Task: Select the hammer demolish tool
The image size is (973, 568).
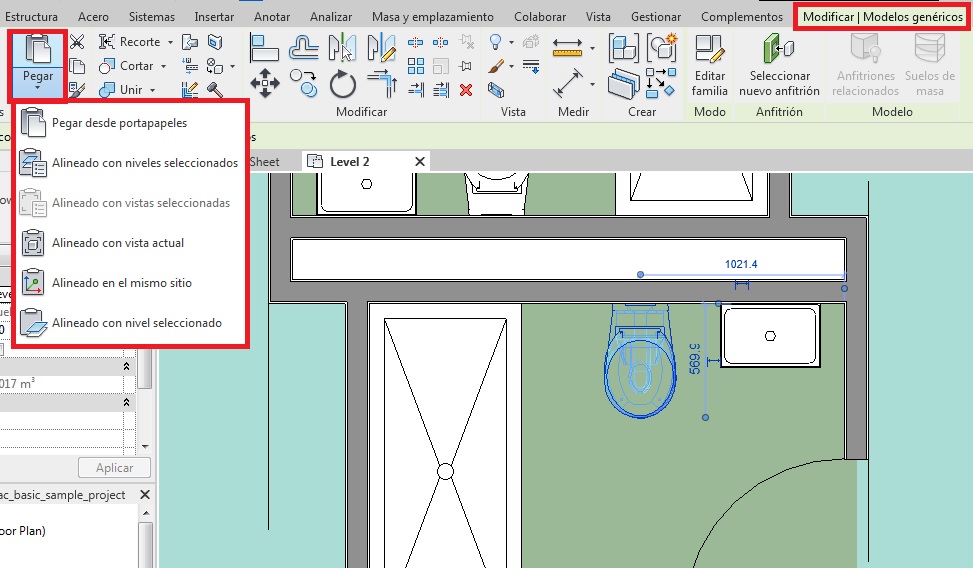Action: click(214, 90)
